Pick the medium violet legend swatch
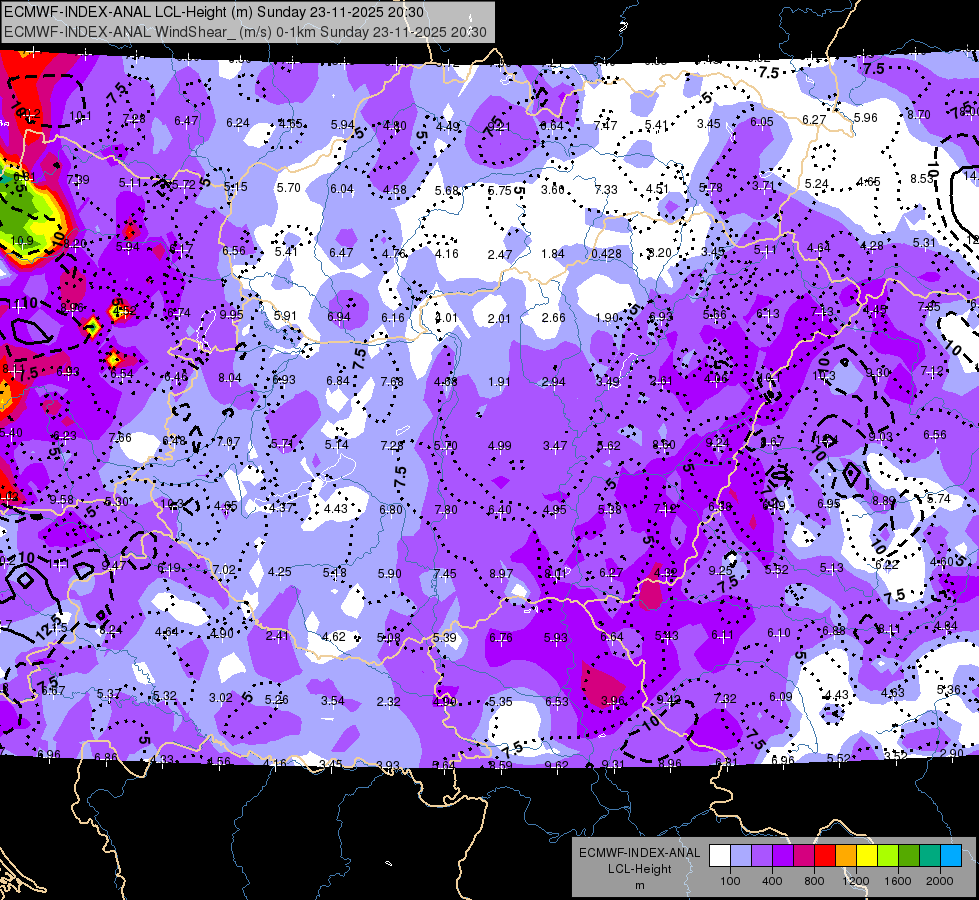 click(x=762, y=856)
